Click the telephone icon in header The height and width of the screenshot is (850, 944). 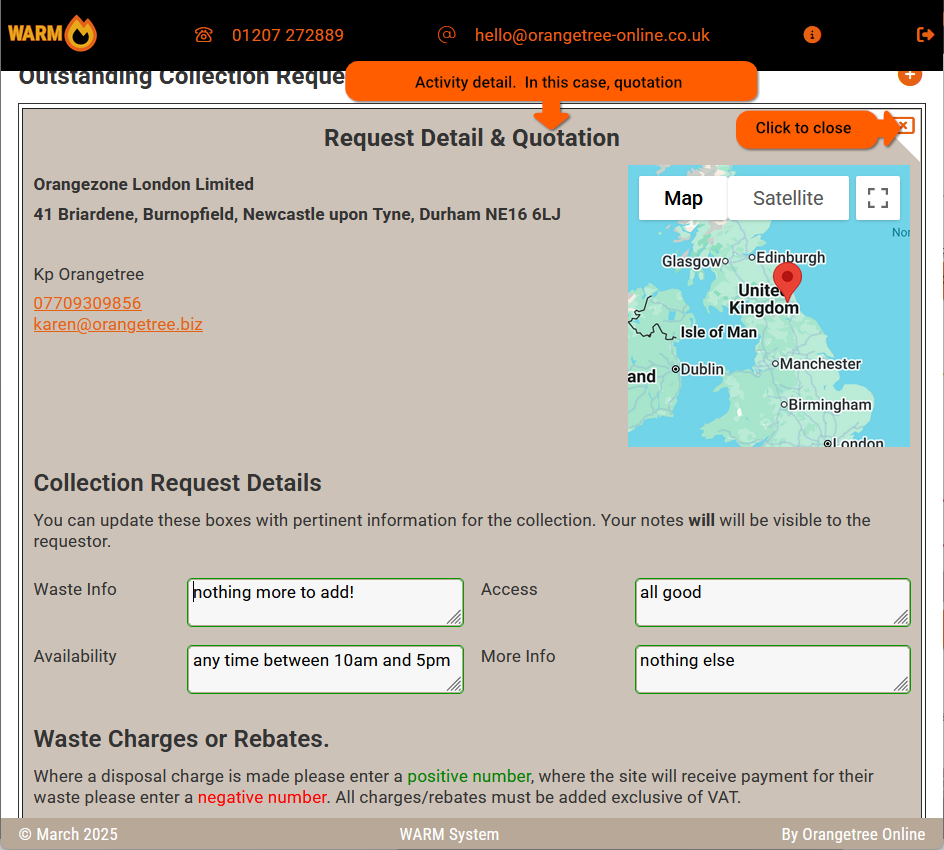(x=204, y=35)
